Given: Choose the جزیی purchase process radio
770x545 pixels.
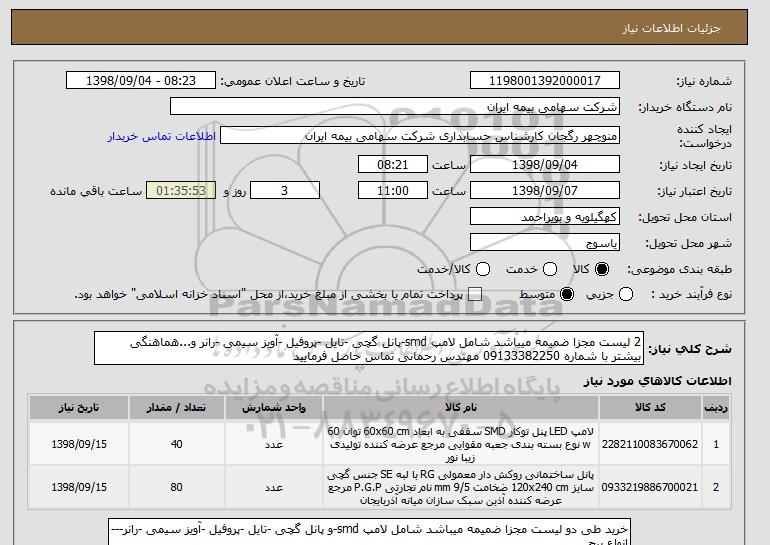Looking at the screenshot, I should [x=626, y=294].
